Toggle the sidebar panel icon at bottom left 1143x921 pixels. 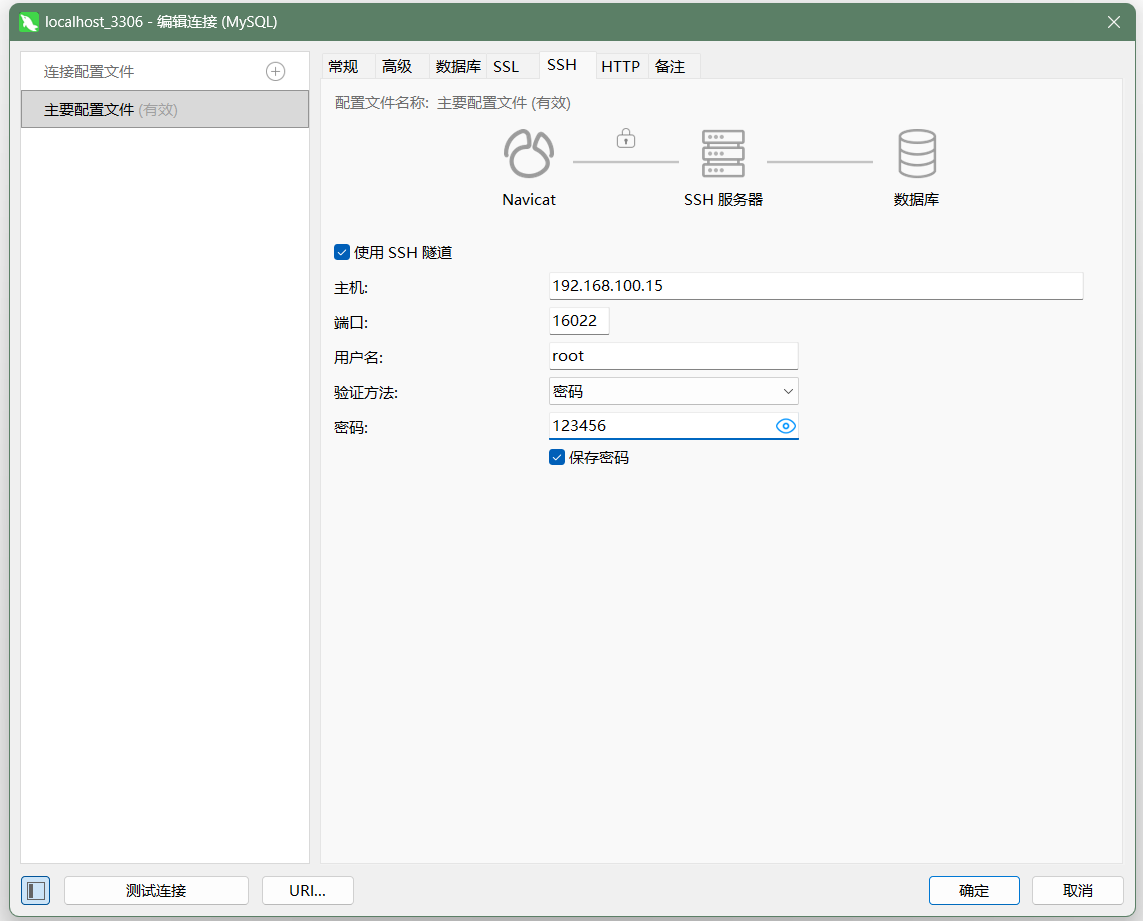click(x=36, y=890)
